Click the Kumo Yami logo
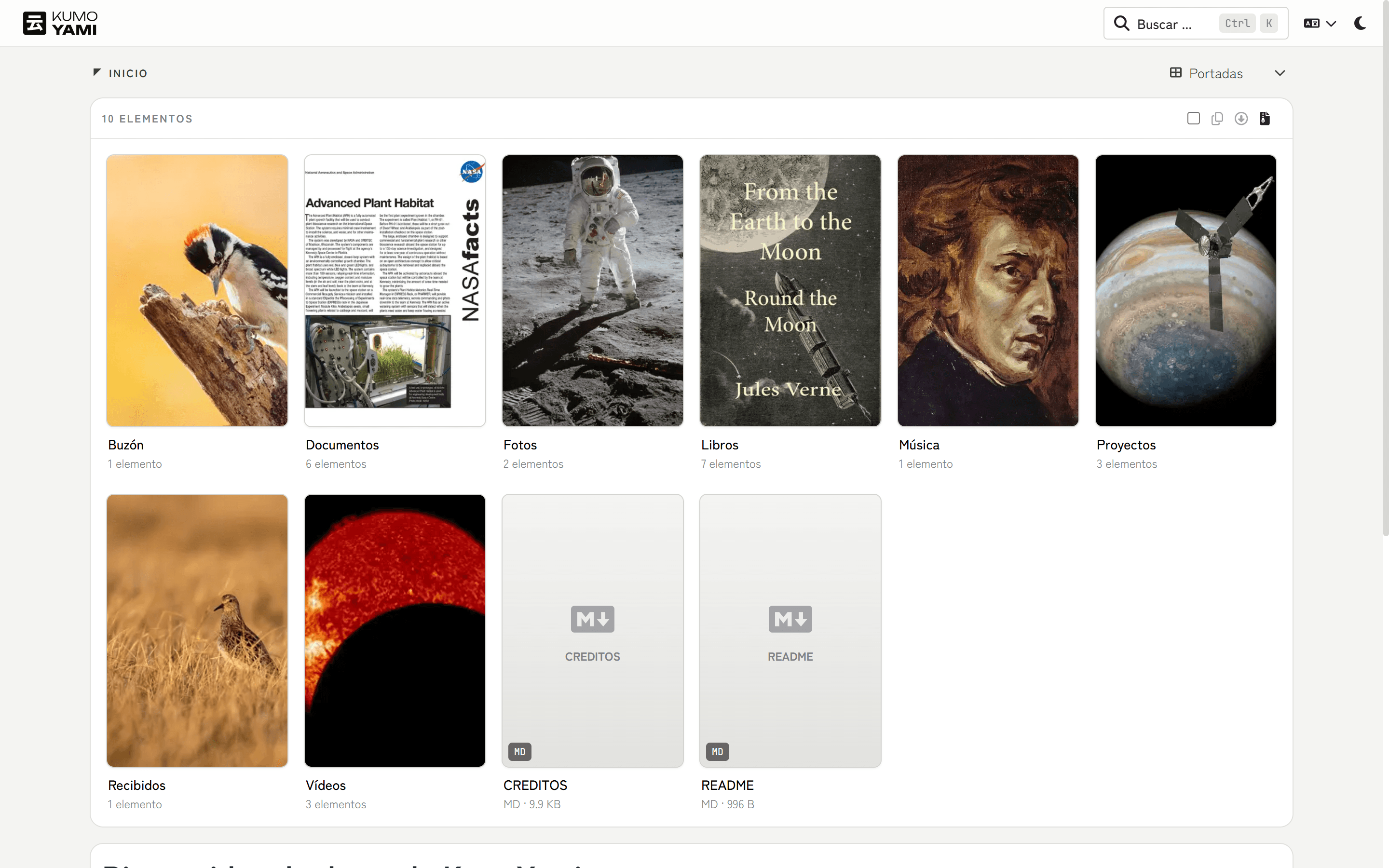The image size is (1389, 868). pyautogui.click(x=60, y=23)
